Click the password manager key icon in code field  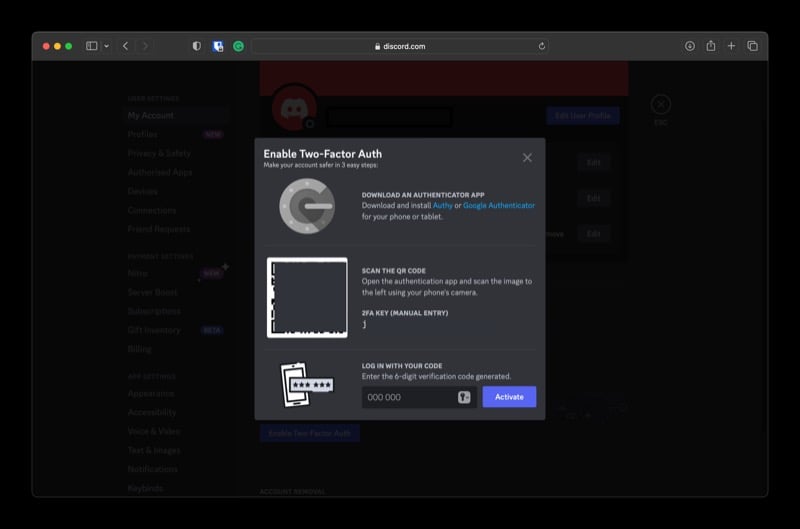[x=464, y=397]
